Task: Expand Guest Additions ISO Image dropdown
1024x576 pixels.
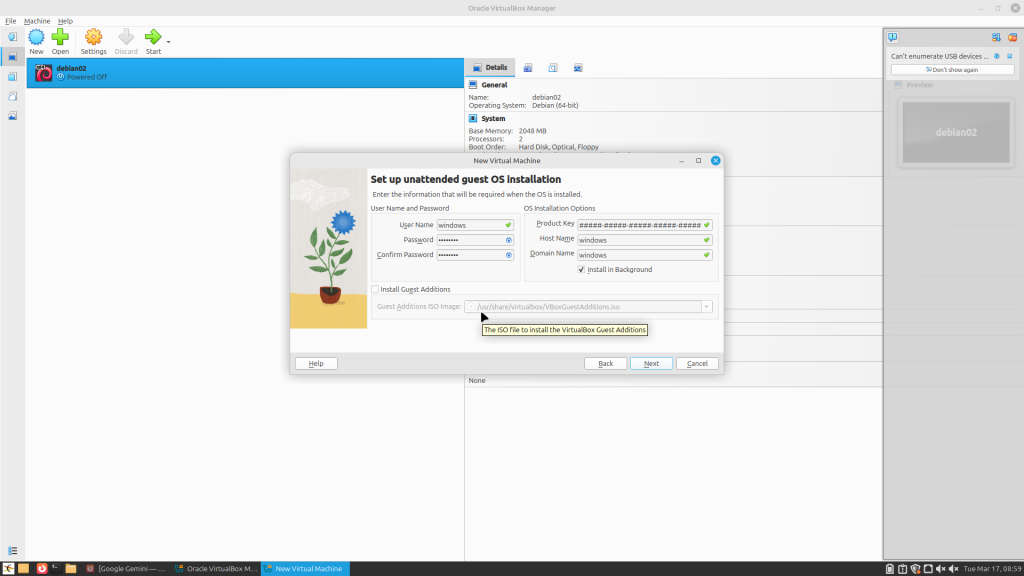Action: (x=707, y=306)
